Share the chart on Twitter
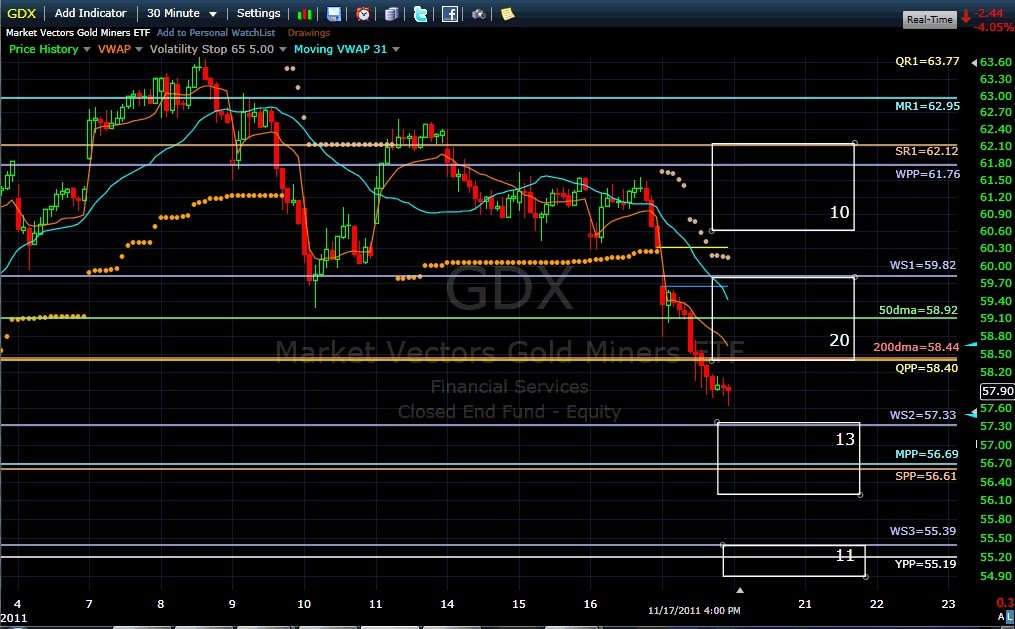Image resolution: width=1015 pixels, height=629 pixels. tap(421, 14)
